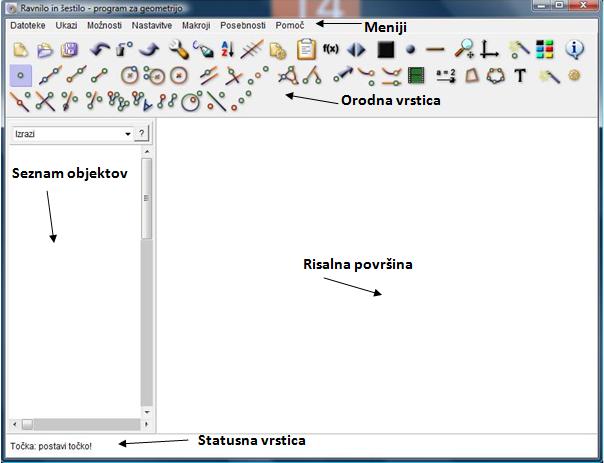Open the Datoteke menu

pyautogui.click(x=27, y=24)
